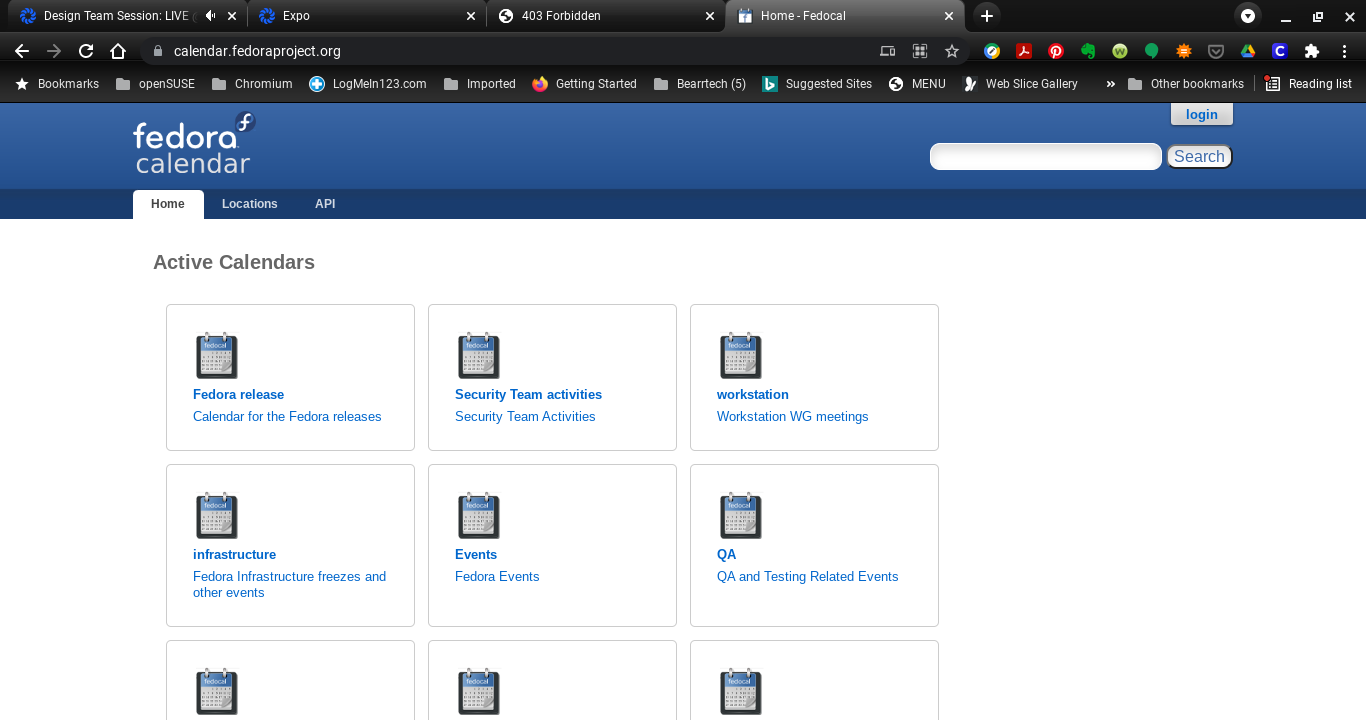
Task: Click the Security Team activities calendar icon
Action: (479, 355)
